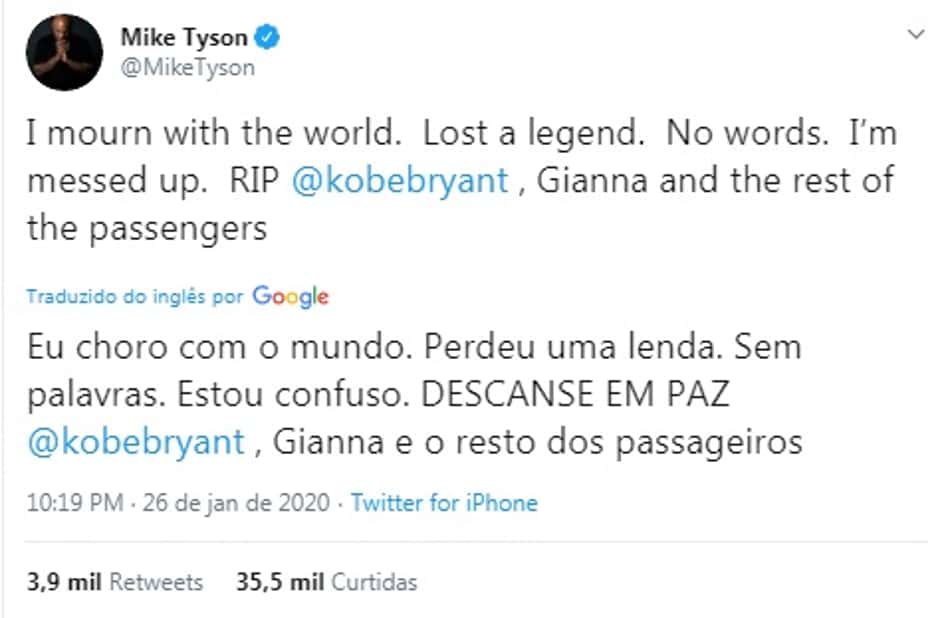Image resolution: width=950 pixels, height=618 pixels.
Task: Open the 10:19 PM timestamp link
Action: point(75,503)
